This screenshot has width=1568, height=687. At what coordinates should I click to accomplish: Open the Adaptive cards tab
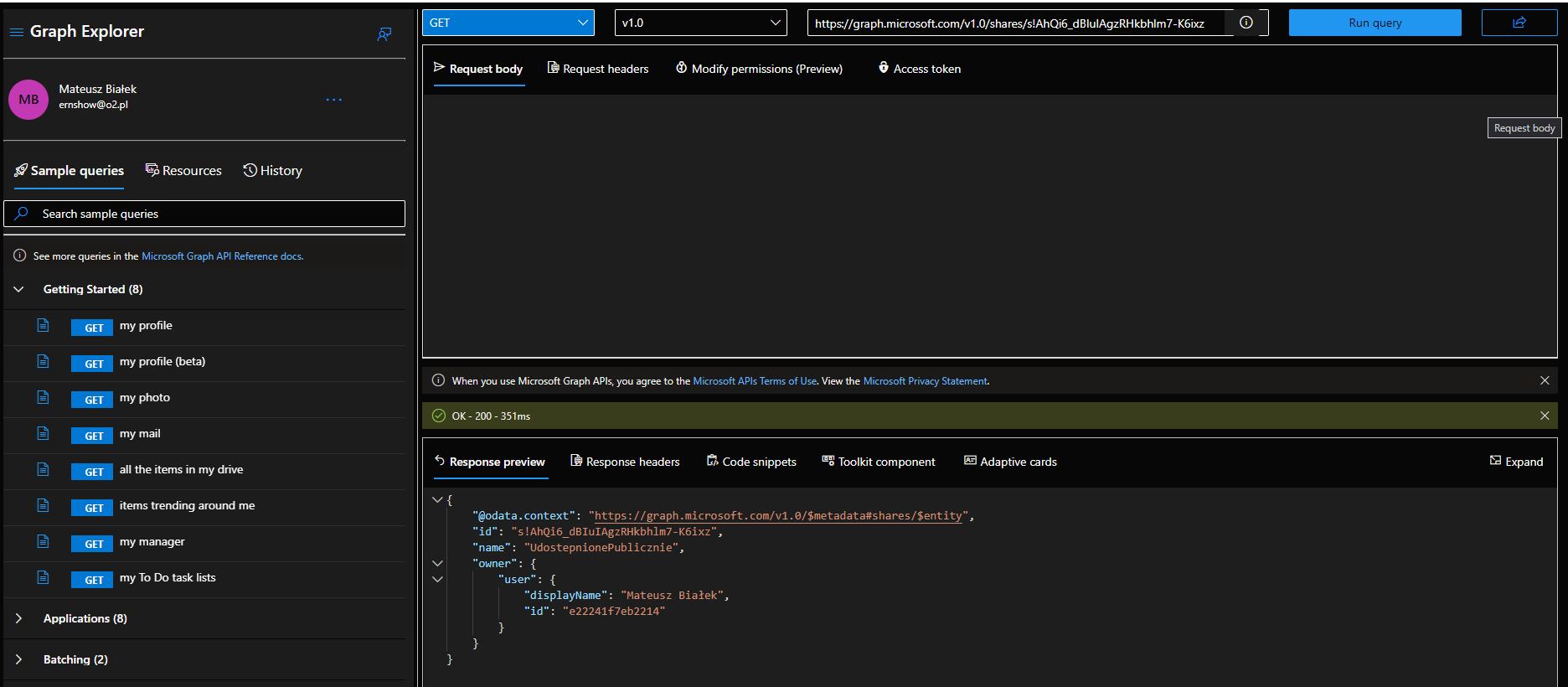pos(1010,462)
